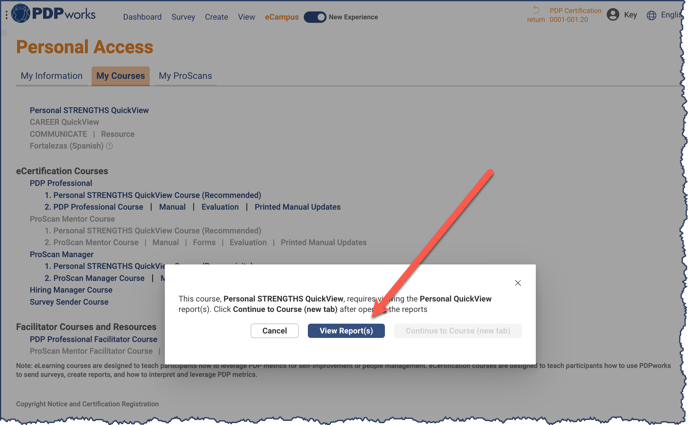Open Evaluation link in ProScan Mentor row
This screenshot has height=425, width=688.
click(248, 243)
